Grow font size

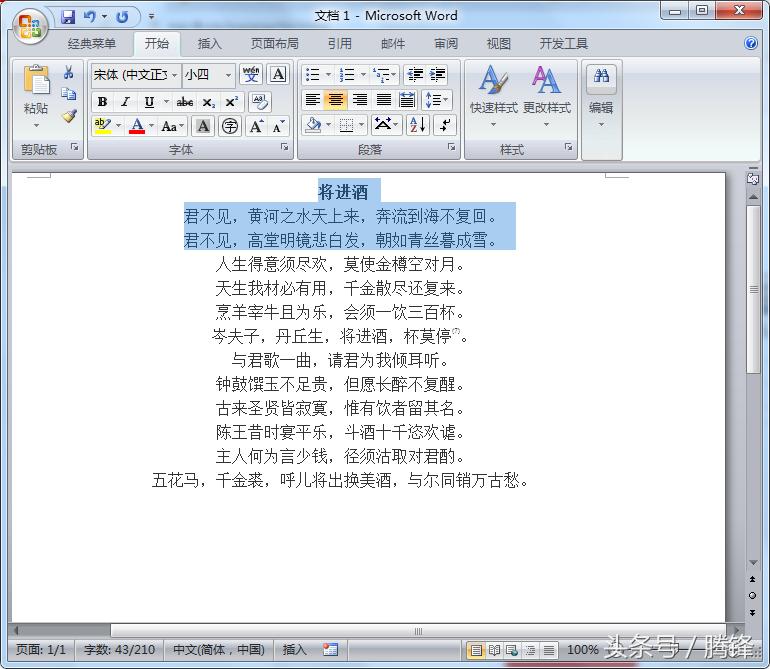[256, 127]
